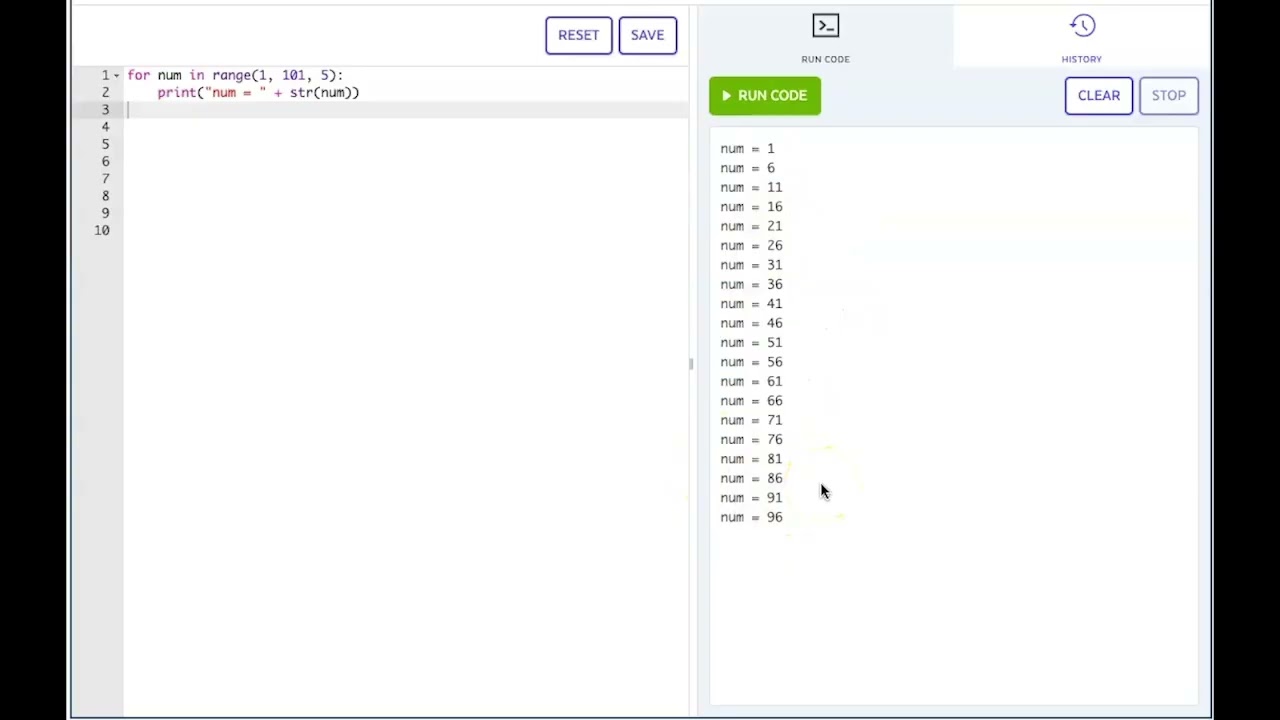This screenshot has width=1280, height=720.
Task: Click line number 7 in gutter
Action: (105, 179)
